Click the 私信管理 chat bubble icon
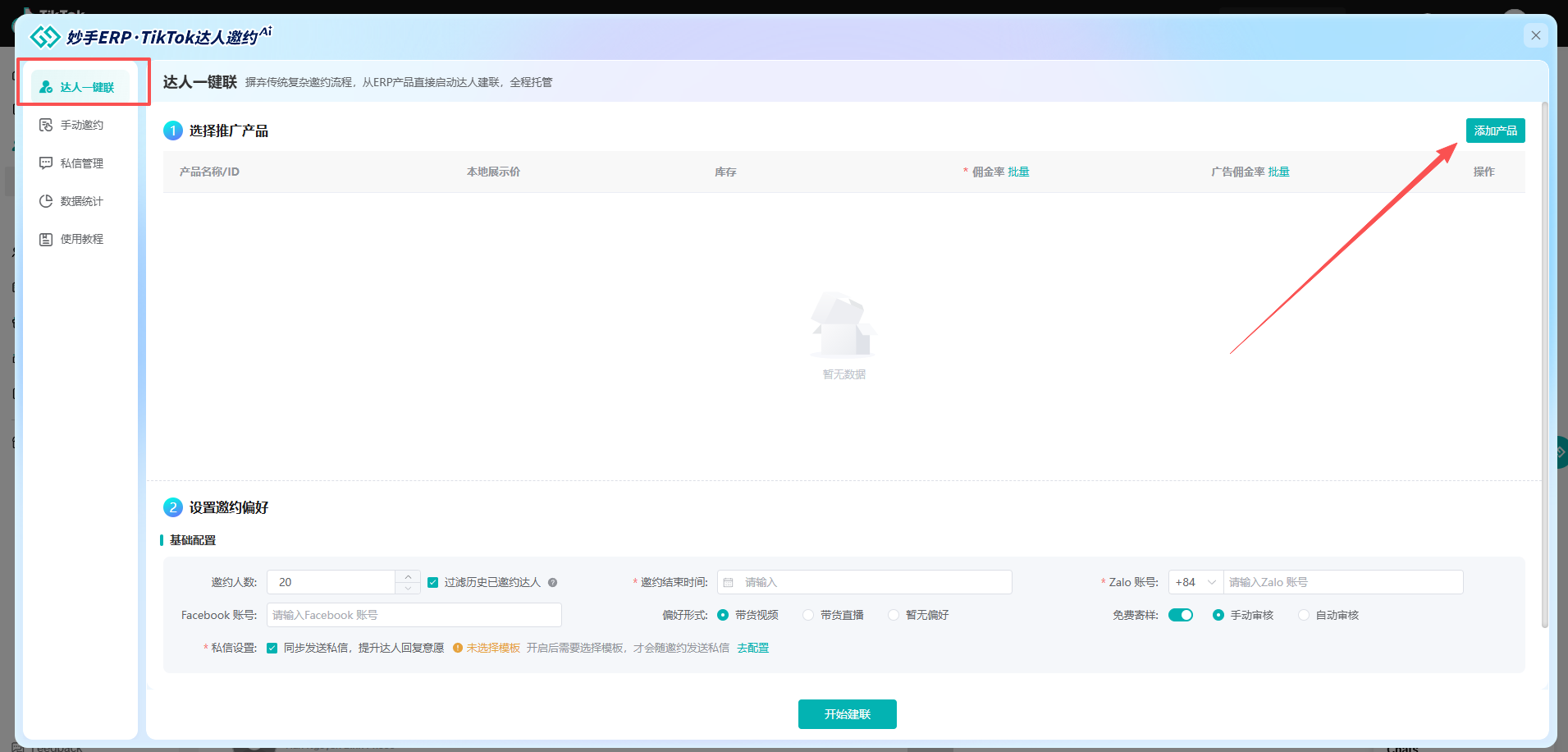1568x752 pixels. coord(46,163)
